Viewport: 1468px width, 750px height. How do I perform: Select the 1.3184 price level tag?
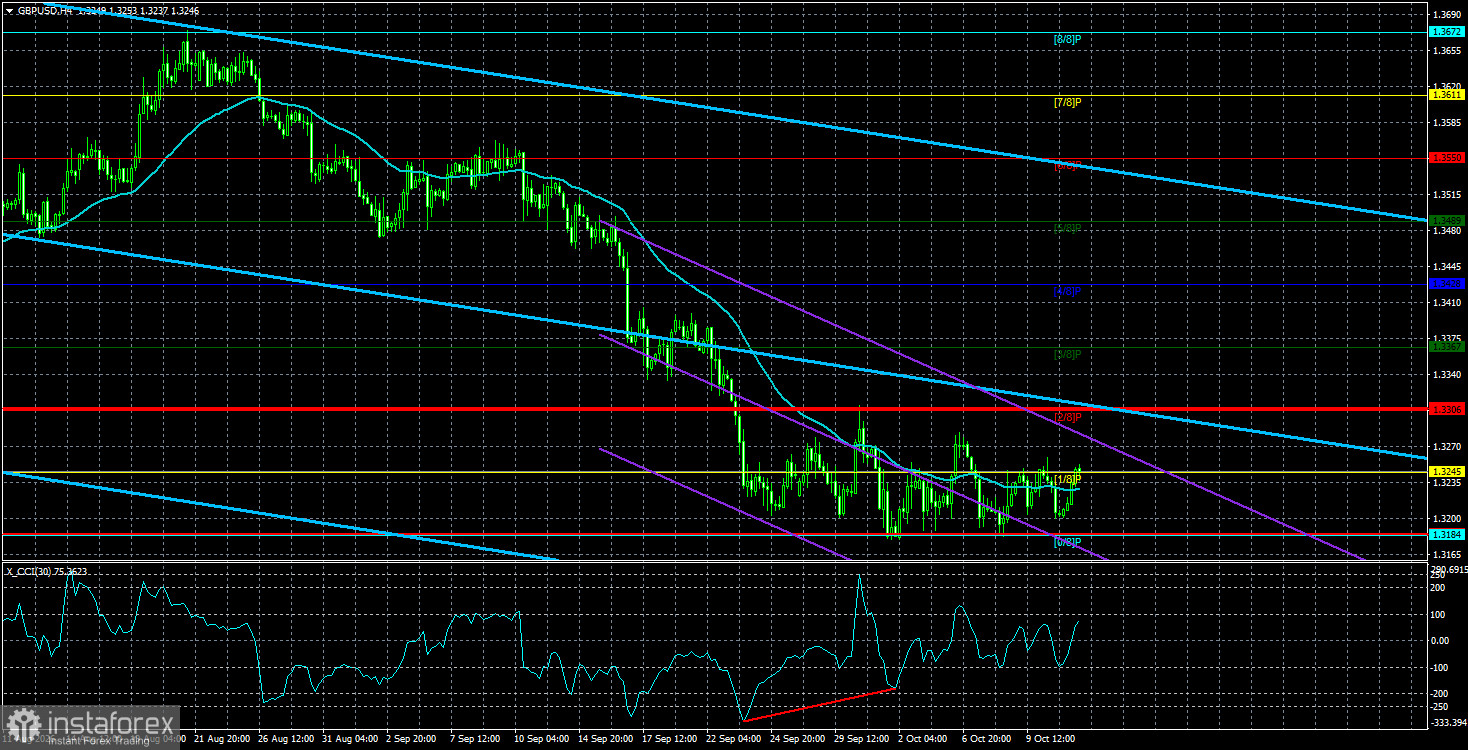(1447, 535)
